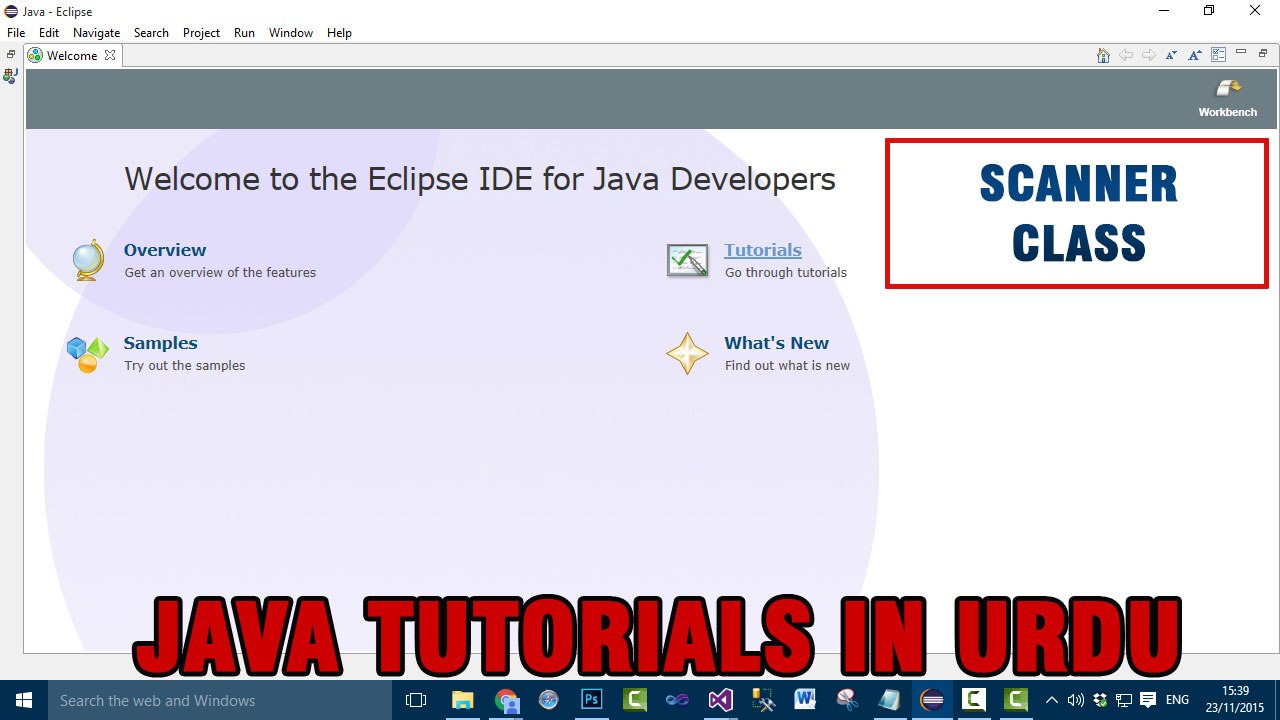Open the Edit menu
The height and width of the screenshot is (720, 1280).
click(x=49, y=33)
